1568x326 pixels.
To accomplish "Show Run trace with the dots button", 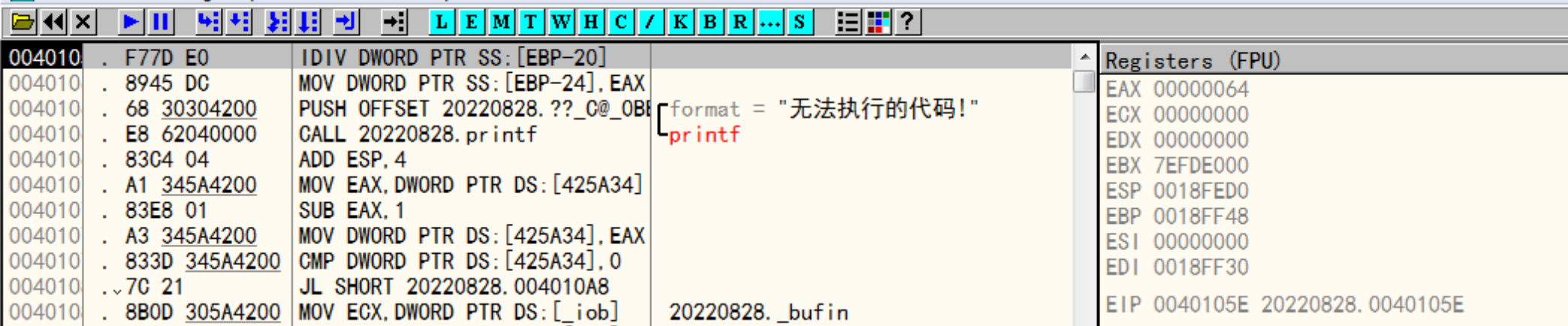I will coord(770,22).
